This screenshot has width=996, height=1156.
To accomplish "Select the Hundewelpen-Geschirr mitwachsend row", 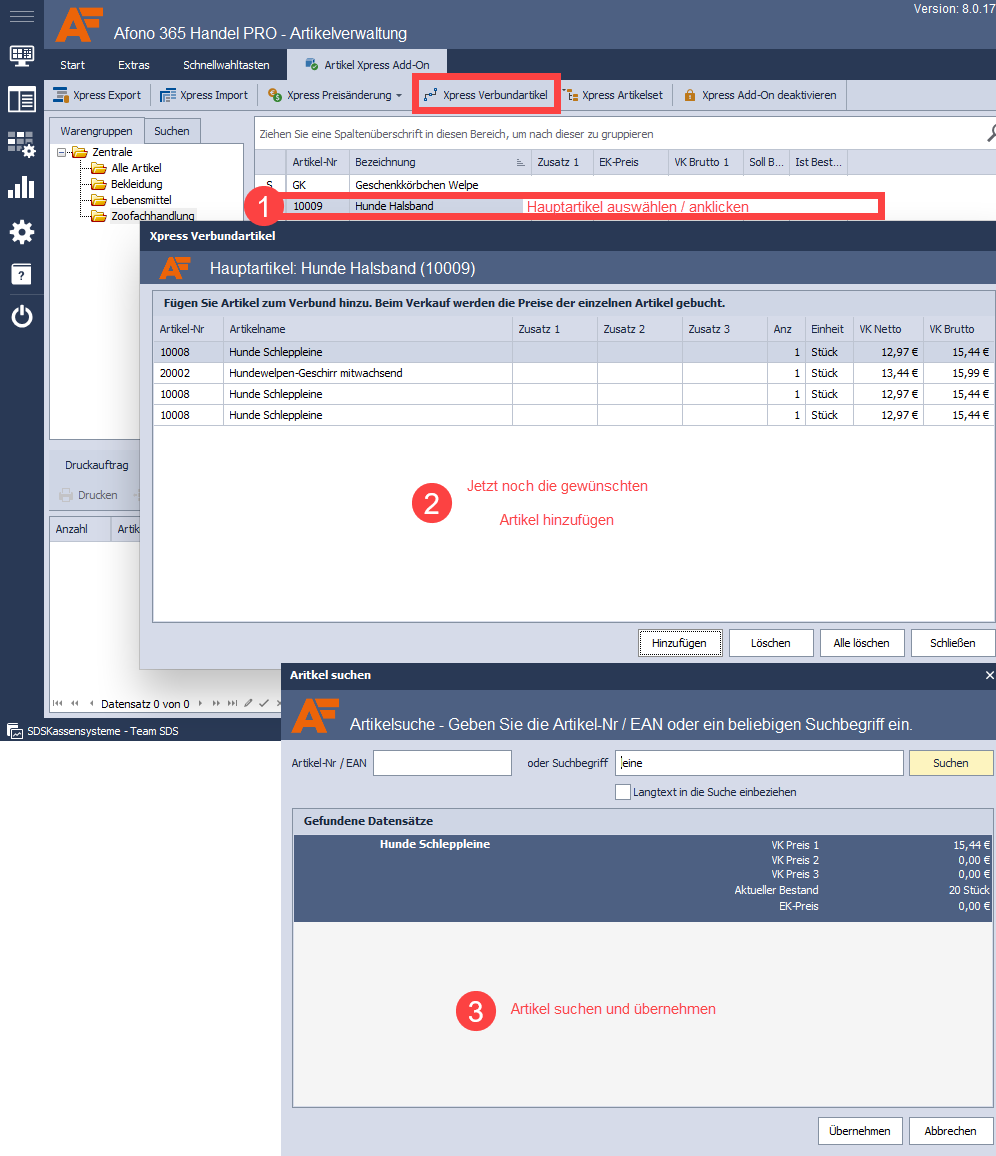I will pos(574,373).
